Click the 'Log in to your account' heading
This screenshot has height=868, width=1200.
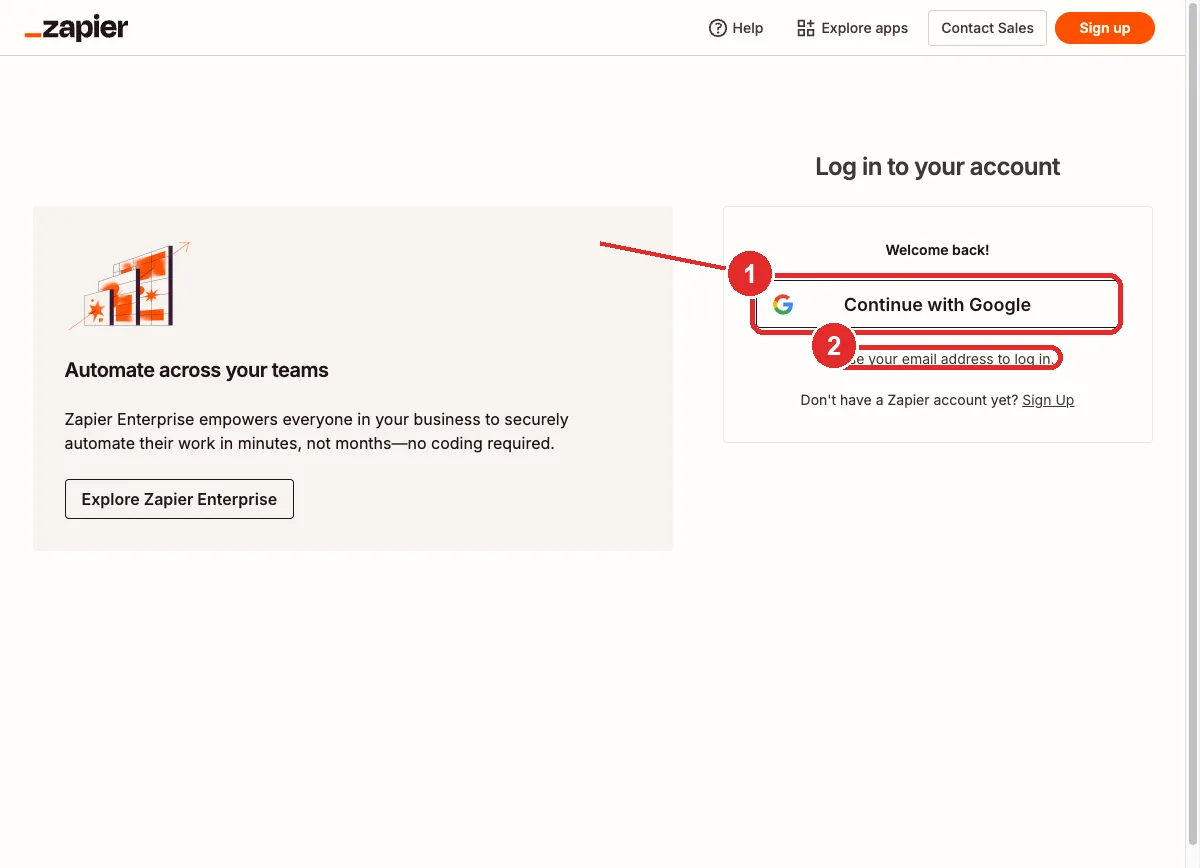pyautogui.click(x=938, y=167)
